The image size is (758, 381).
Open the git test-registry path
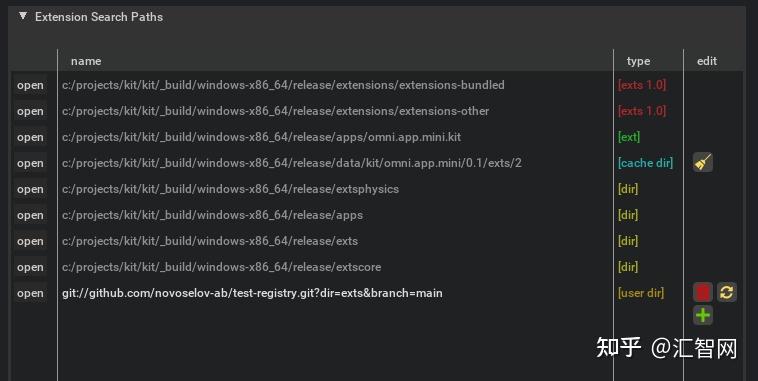[30, 293]
